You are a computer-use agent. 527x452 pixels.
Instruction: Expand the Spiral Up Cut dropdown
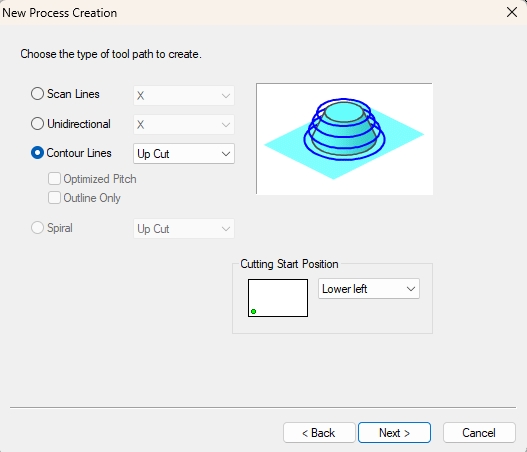click(x=184, y=229)
